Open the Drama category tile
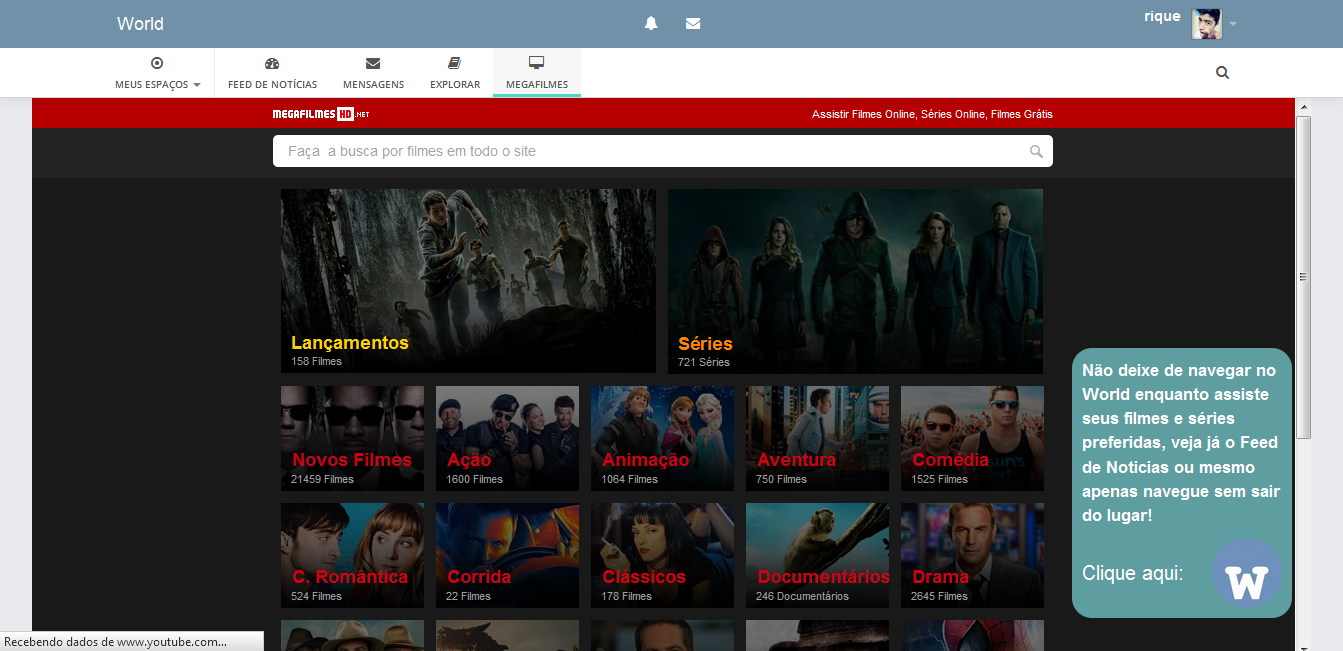Screen dimensions: 1343x651 click(x=972, y=555)
